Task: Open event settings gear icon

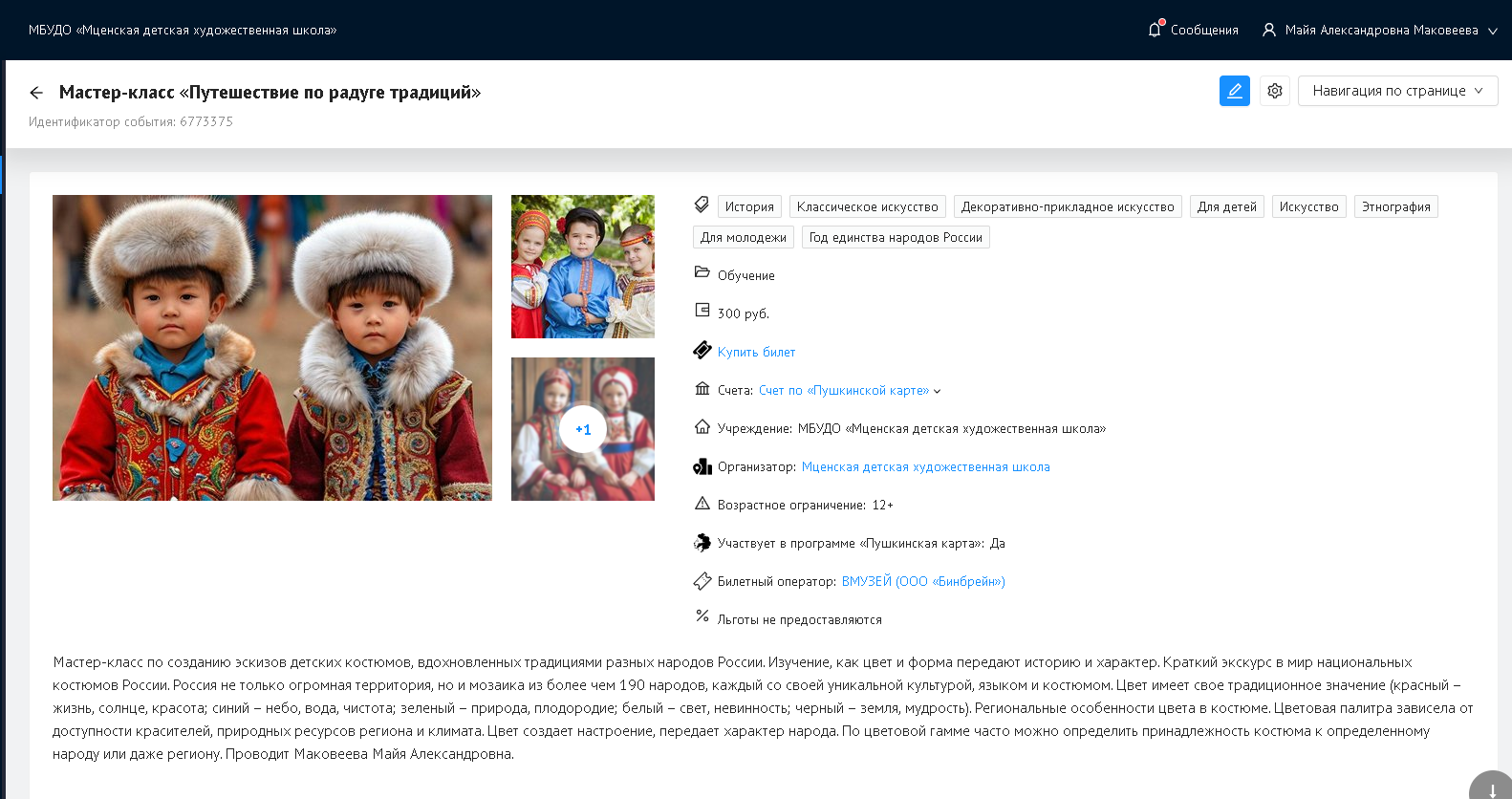Action: [1274, 91]
